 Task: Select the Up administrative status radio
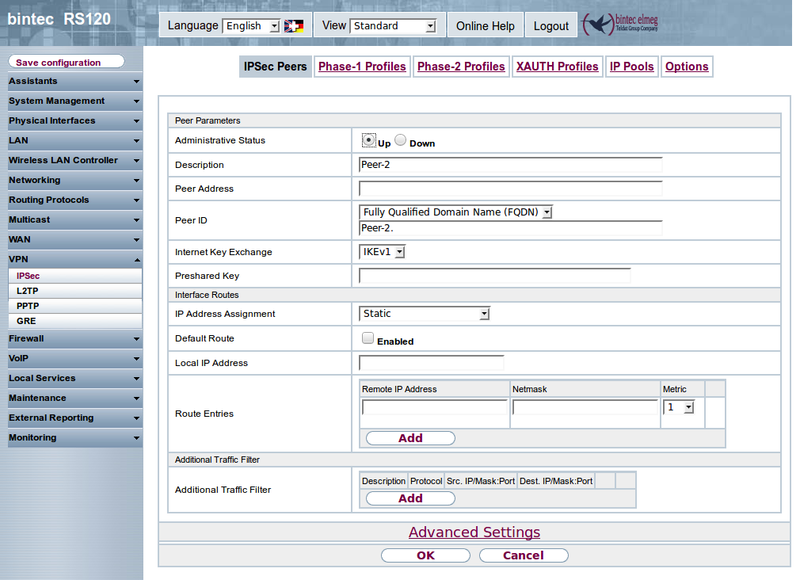click(368, 141)
